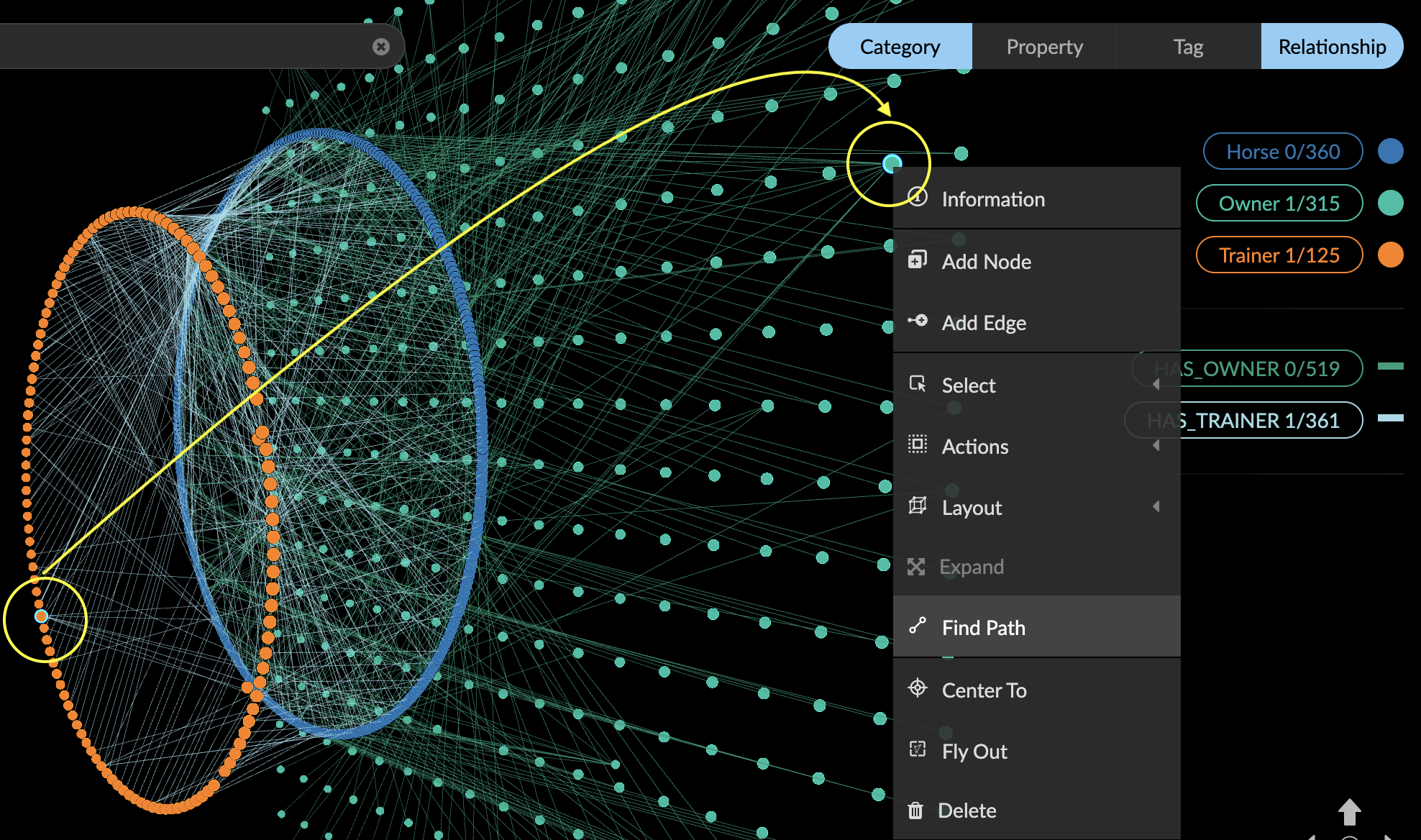Clear the search field with X icon
This screenshot has height=840, width=1421.
(x=381, y=47)
